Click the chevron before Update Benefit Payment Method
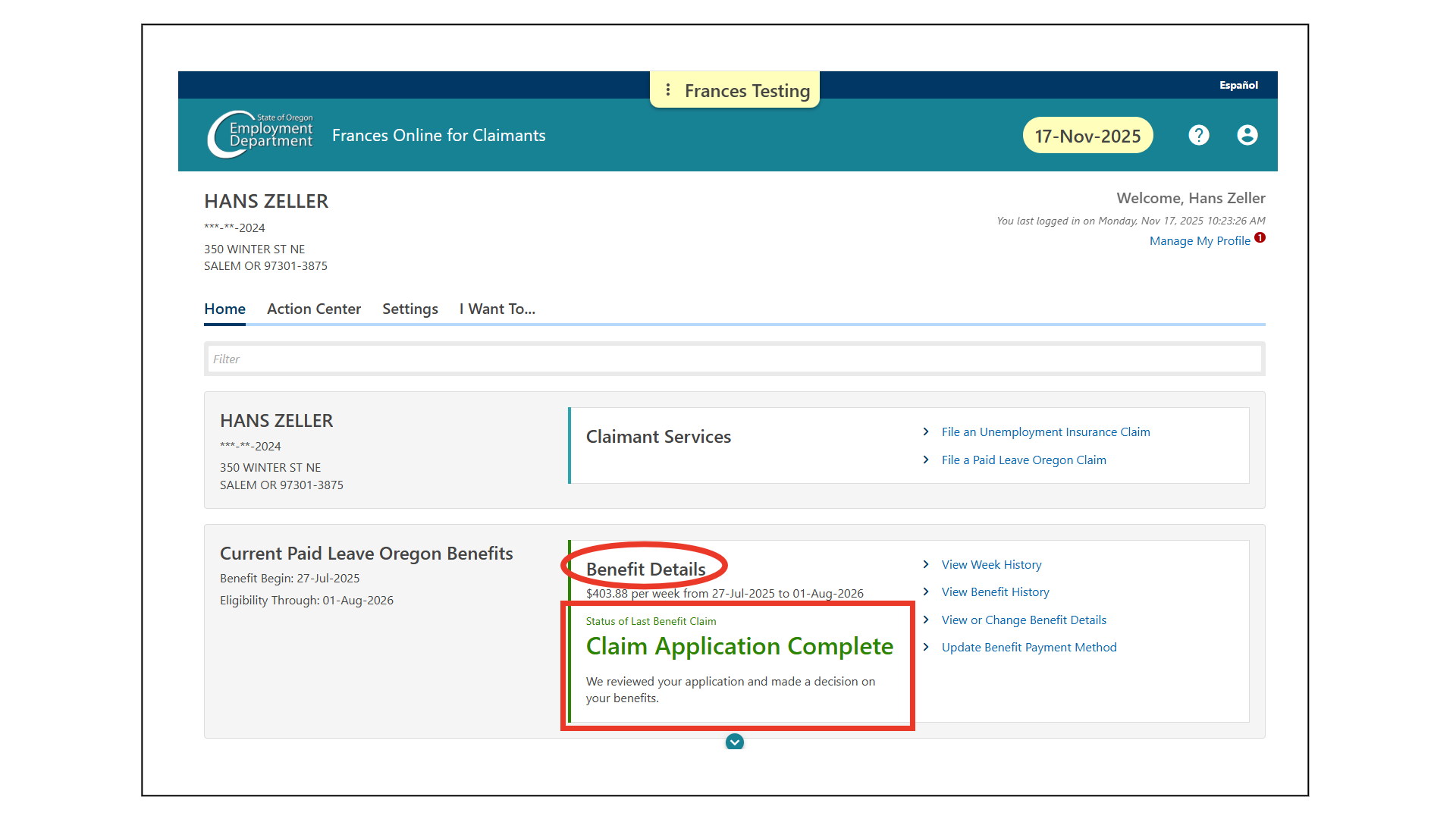 926,647
